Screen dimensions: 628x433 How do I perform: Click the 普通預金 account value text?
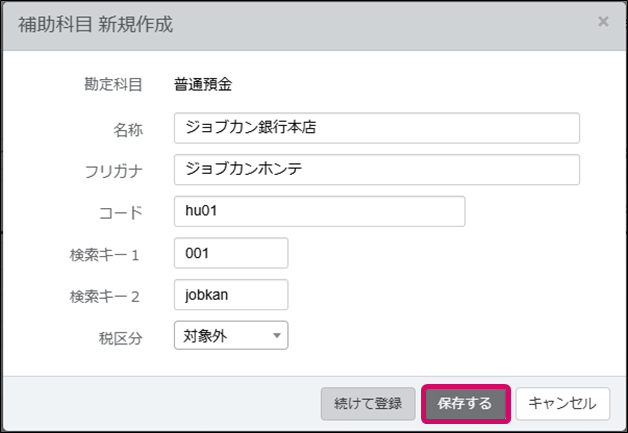pyautogui.click(x=203, y=84)
